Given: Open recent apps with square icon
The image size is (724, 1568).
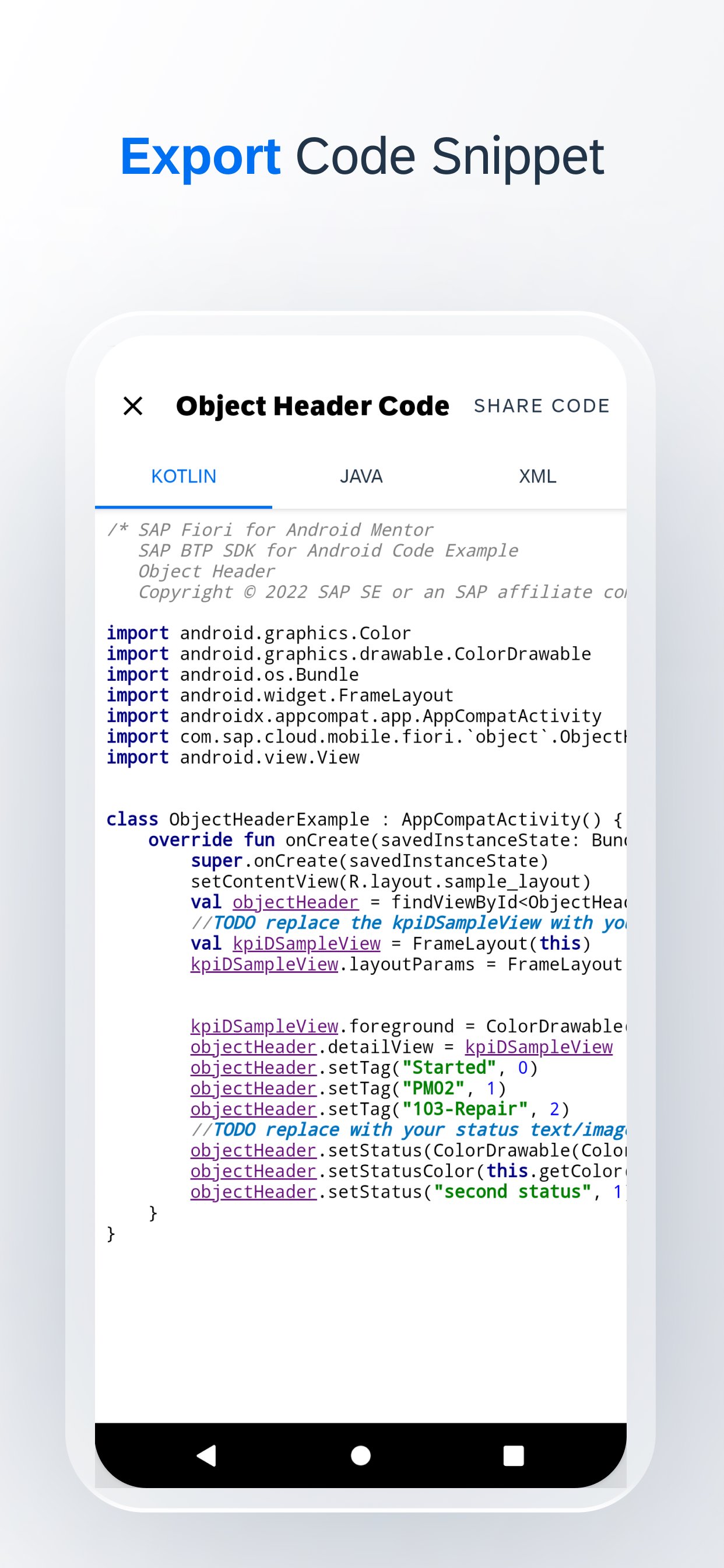Looking at the screenshot, I should pos(514,1456).
